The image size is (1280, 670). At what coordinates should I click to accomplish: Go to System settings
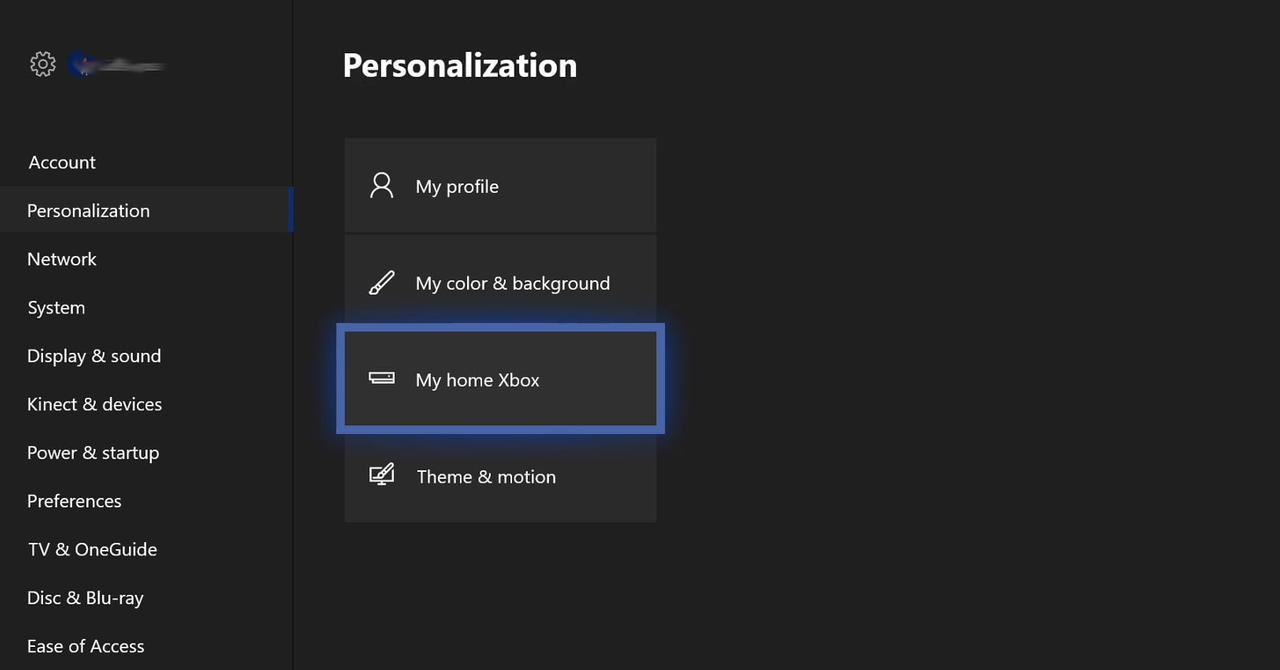click(56, 307)
